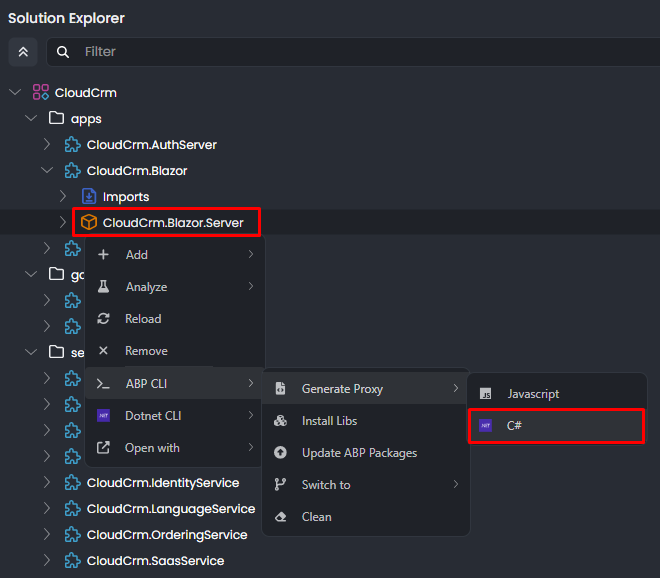This screenshot has width=660, height=578.
Task: Click the collapse all double-chevron button
Action: (23, 52)
